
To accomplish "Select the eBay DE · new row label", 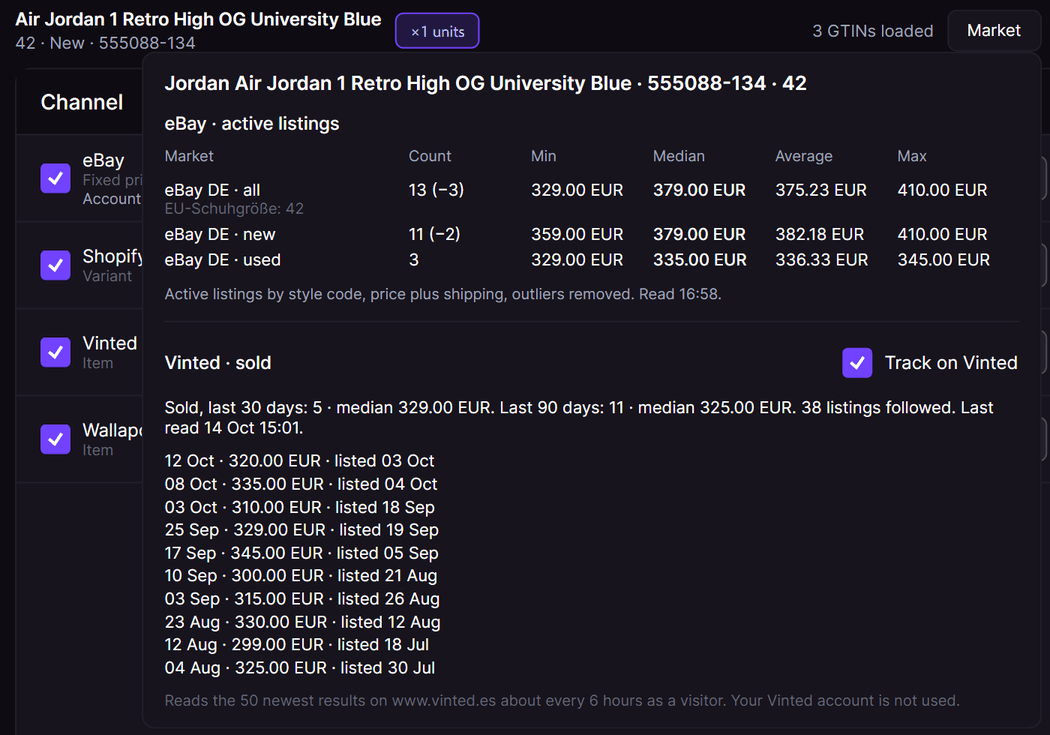I will click(220, 234).
